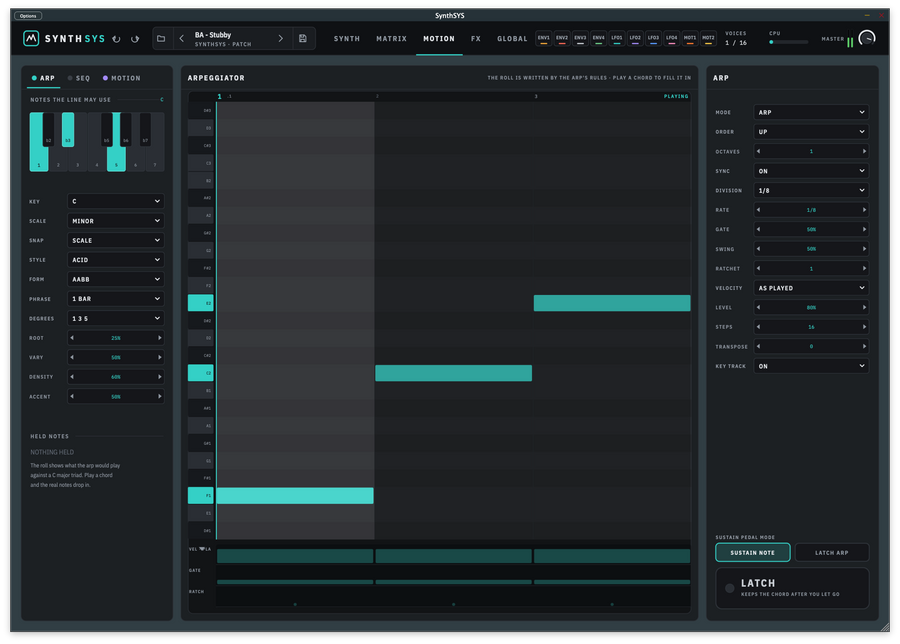Toggle the b6 black key
Screen dimensions: 900x644
pyautogui.click(x=126, y=130)
